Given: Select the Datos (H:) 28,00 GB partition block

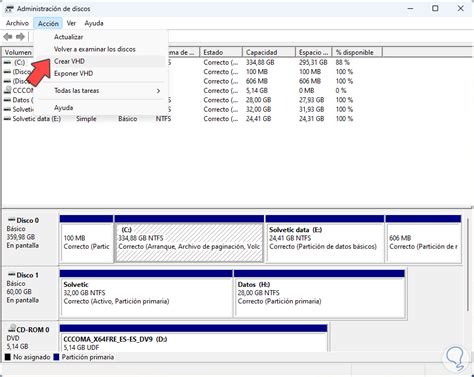Looking at the screenshot, I should click(x=320, y=293).
